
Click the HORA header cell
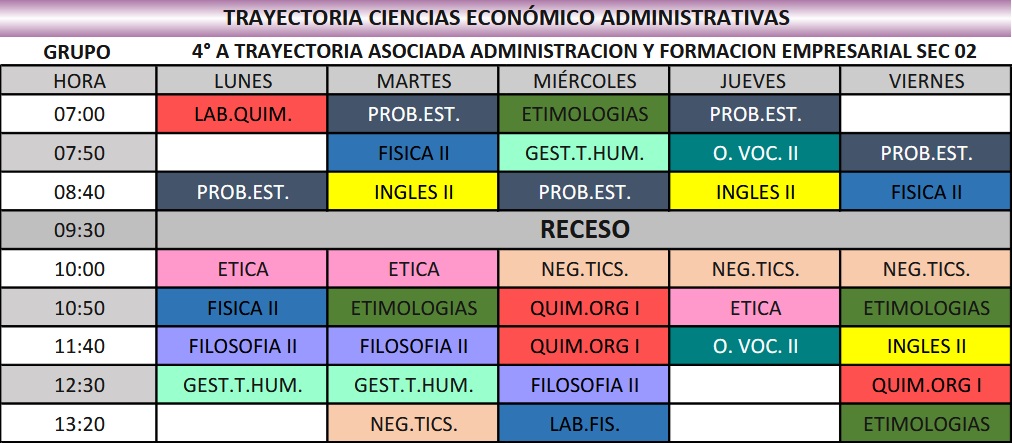[x=79, y=81]
